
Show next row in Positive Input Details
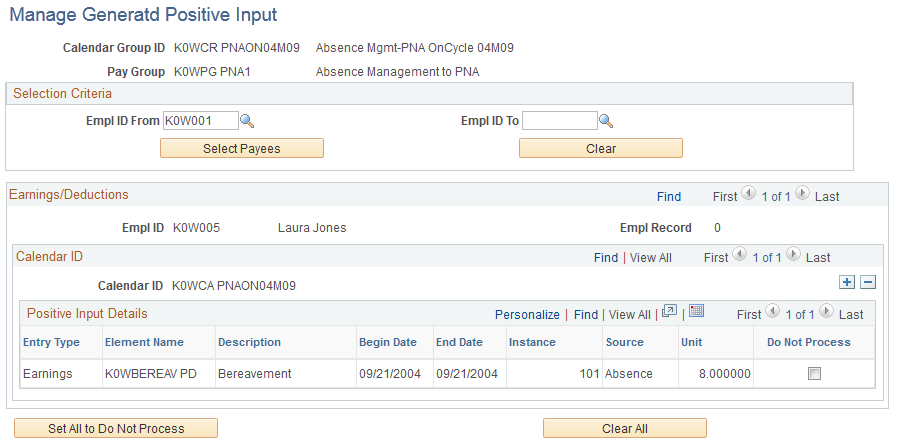pyautogui.click(x=827, y=311)
